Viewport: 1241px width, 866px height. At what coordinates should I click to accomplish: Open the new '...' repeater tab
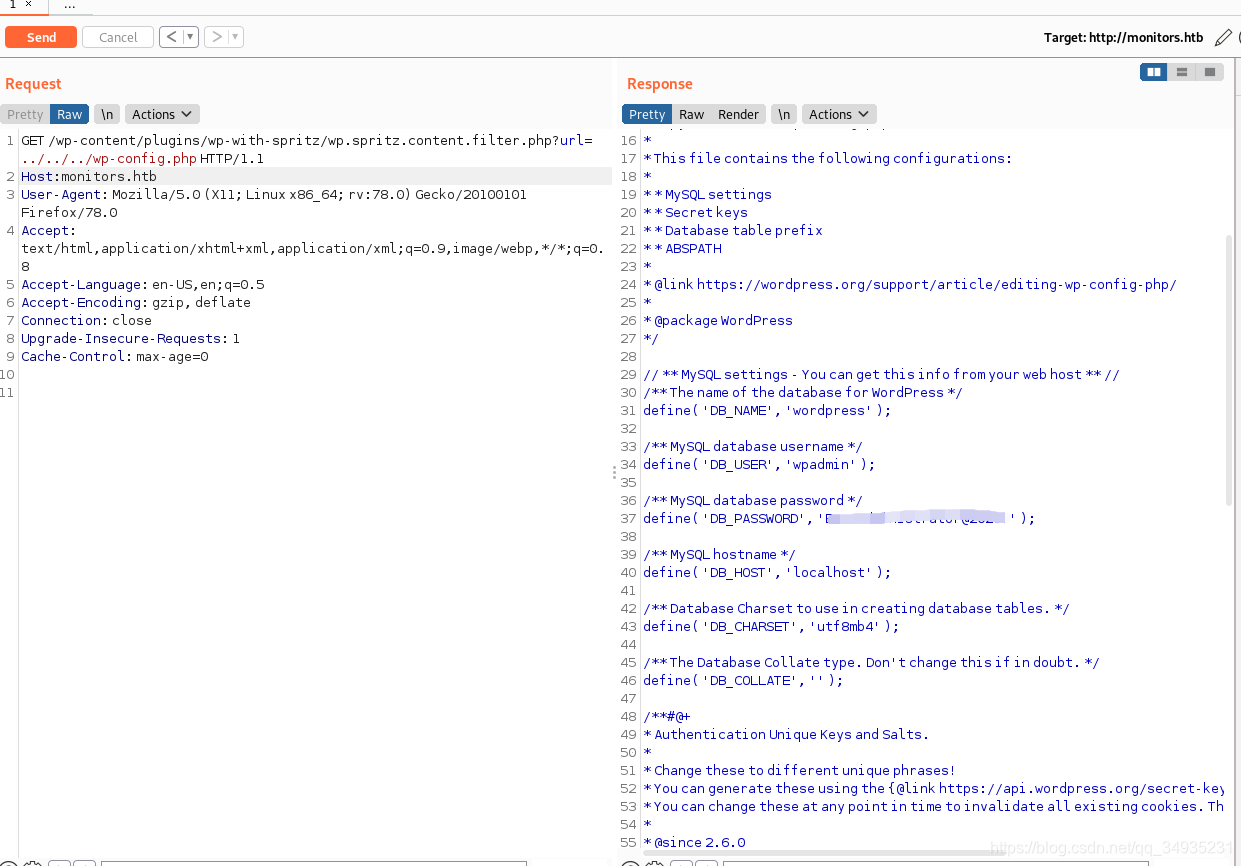pyautogui.click(x=69, y=6)
